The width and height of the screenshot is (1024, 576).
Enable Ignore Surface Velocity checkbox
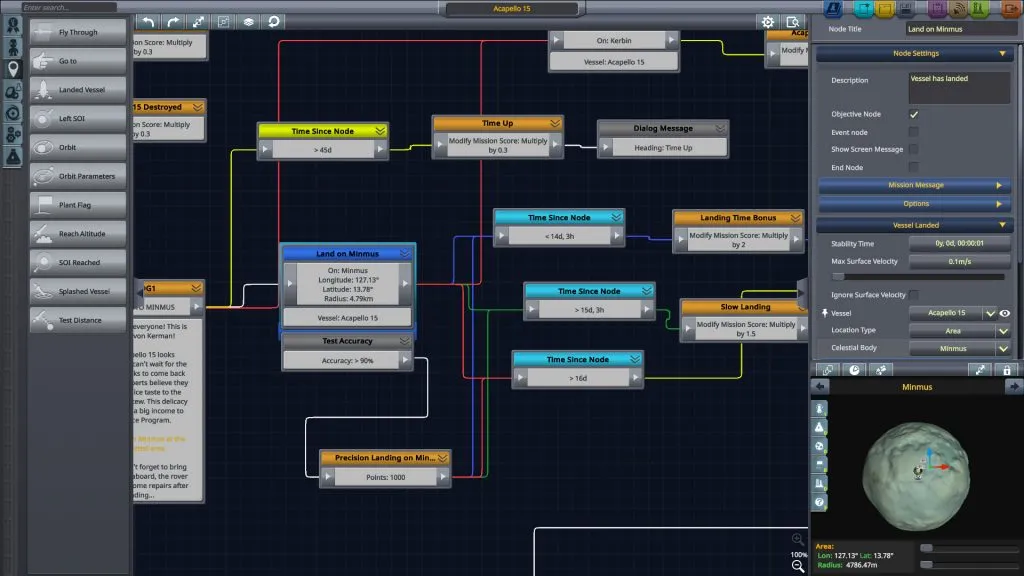click(x=914, y=295)
